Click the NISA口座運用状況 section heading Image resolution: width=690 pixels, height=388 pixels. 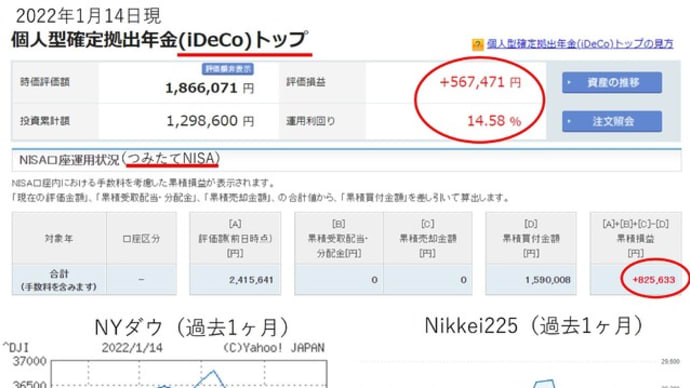tap(120, 159)
